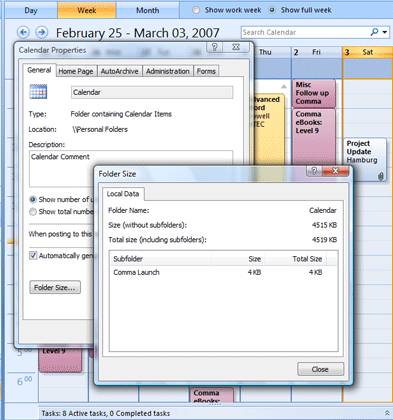Click the Folder Size... button

pyautogui.click(x=55, y=287)
